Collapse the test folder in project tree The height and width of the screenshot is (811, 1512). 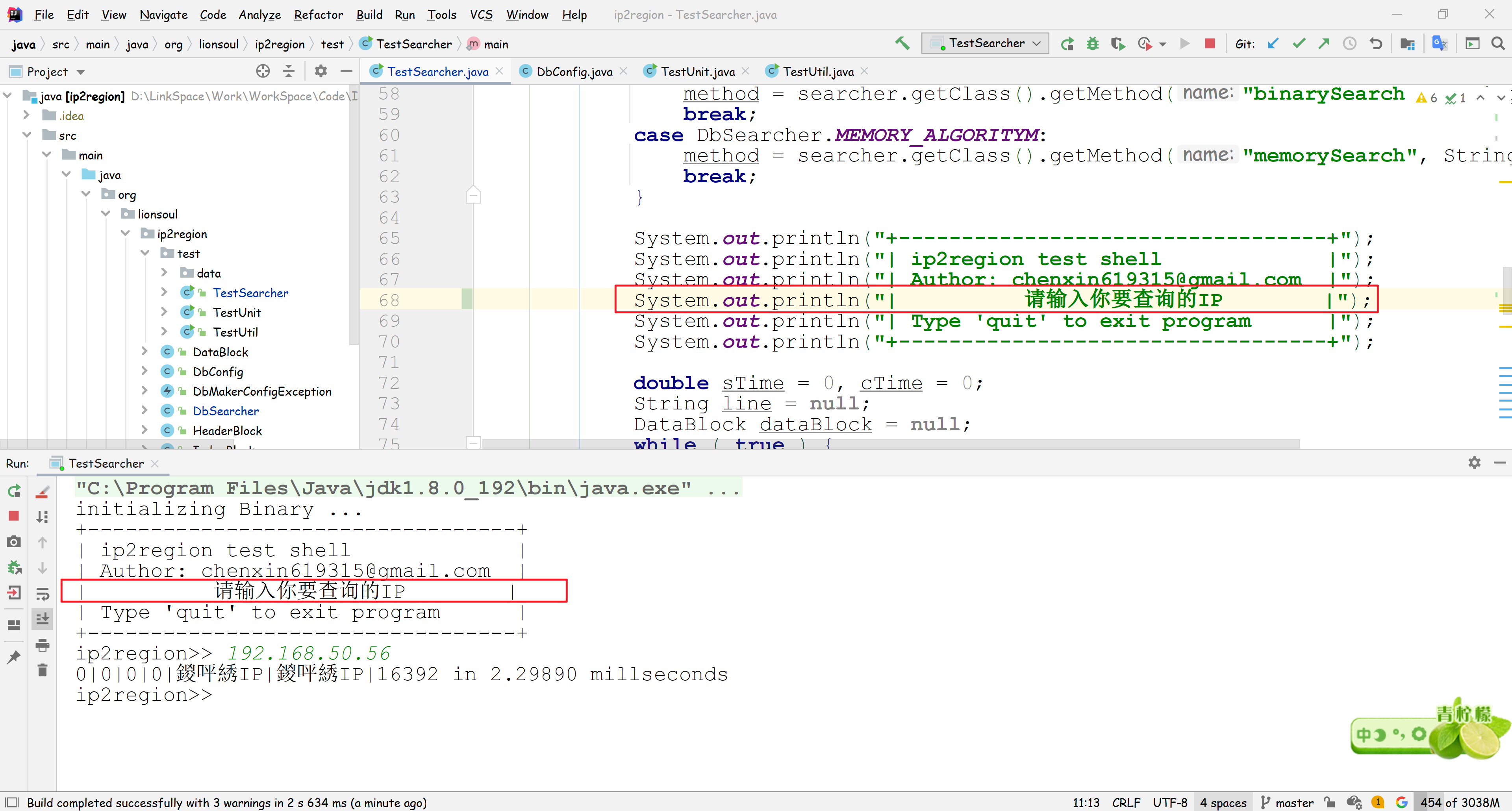point(145,253)
